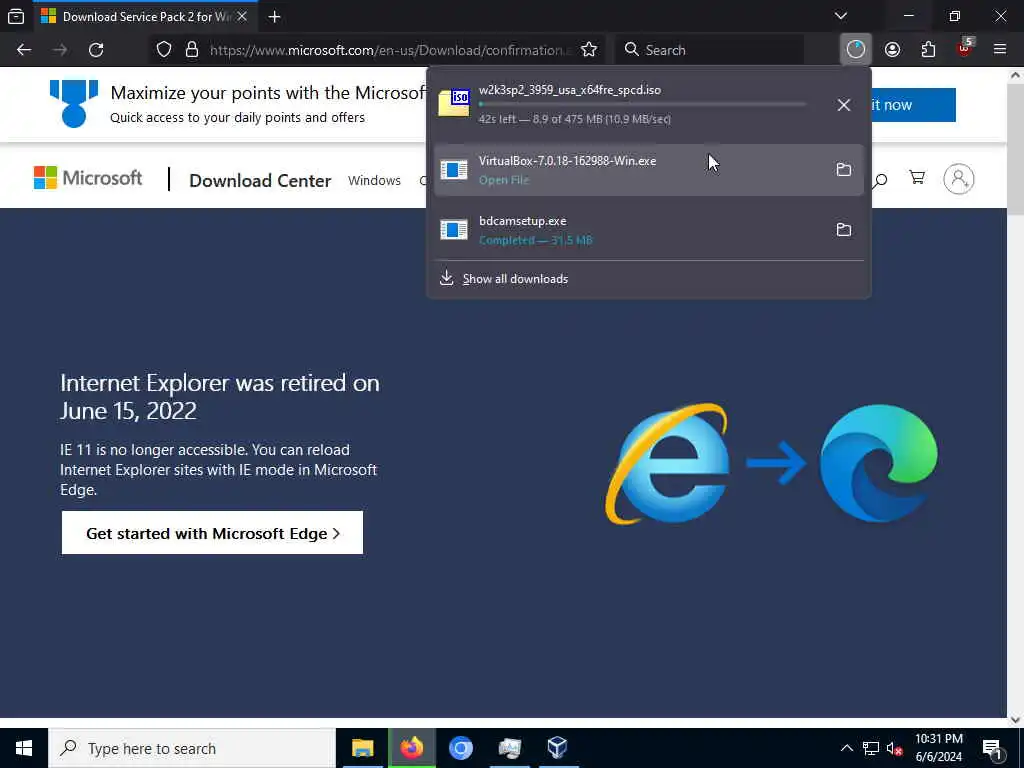The image size is (1024, 768).
Task: Click the blue rewards banner button
Action: tap(914, 104)
